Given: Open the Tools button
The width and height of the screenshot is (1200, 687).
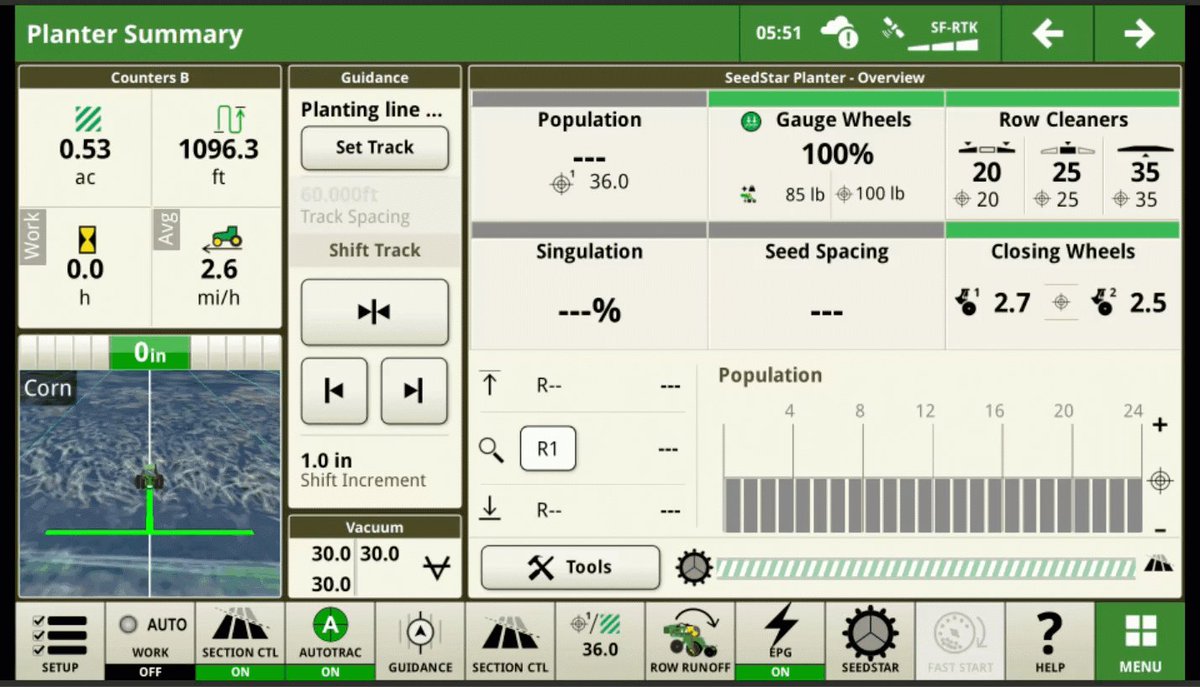Looking at the screenshot, I should [x=570, y=568].
